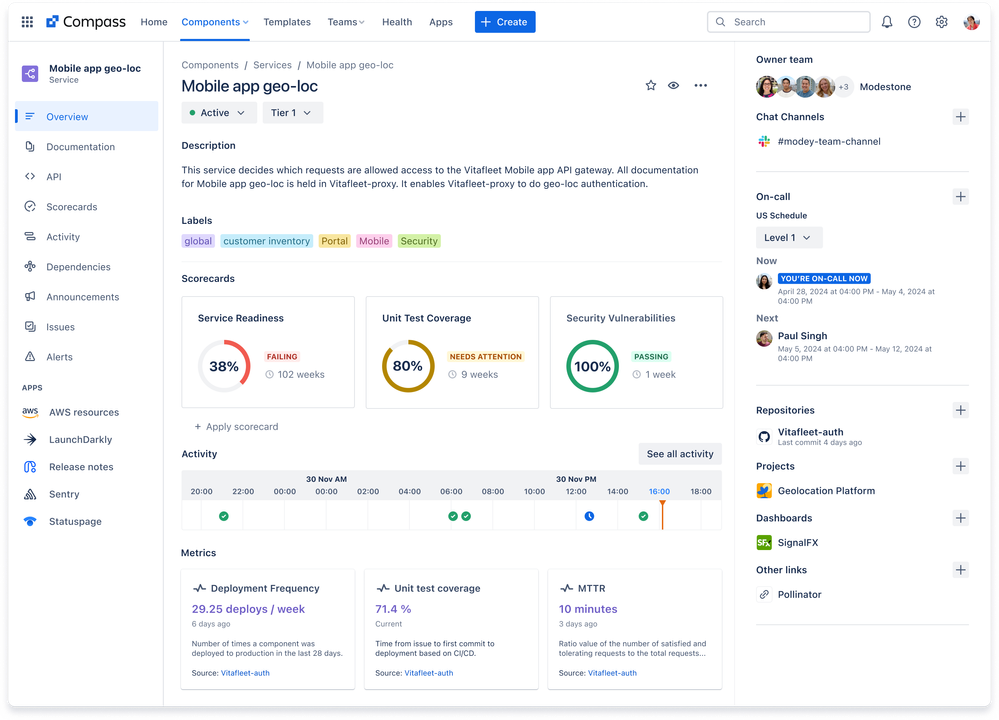Image resolution: width=999 pixels, height=720 pixels.
Task: Select Documentation in the sidebar
Action: coord(87,147)
